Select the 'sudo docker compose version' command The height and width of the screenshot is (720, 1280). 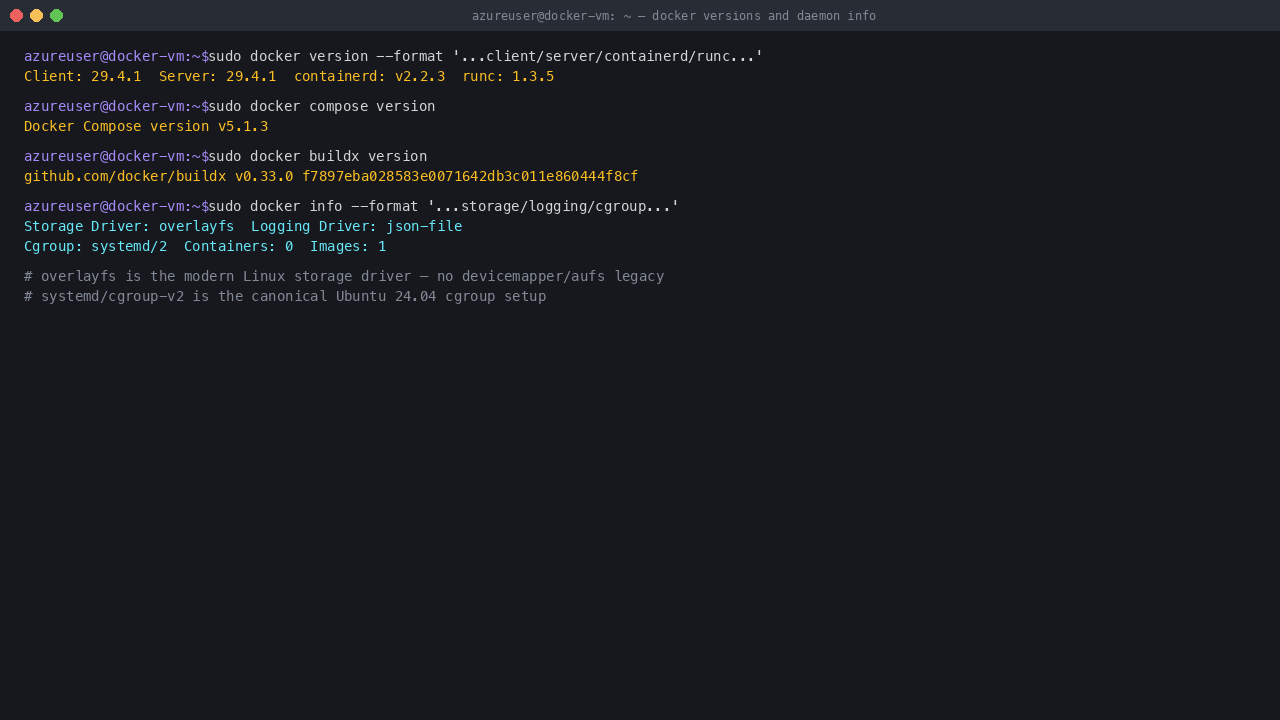(x=322, y=106)
